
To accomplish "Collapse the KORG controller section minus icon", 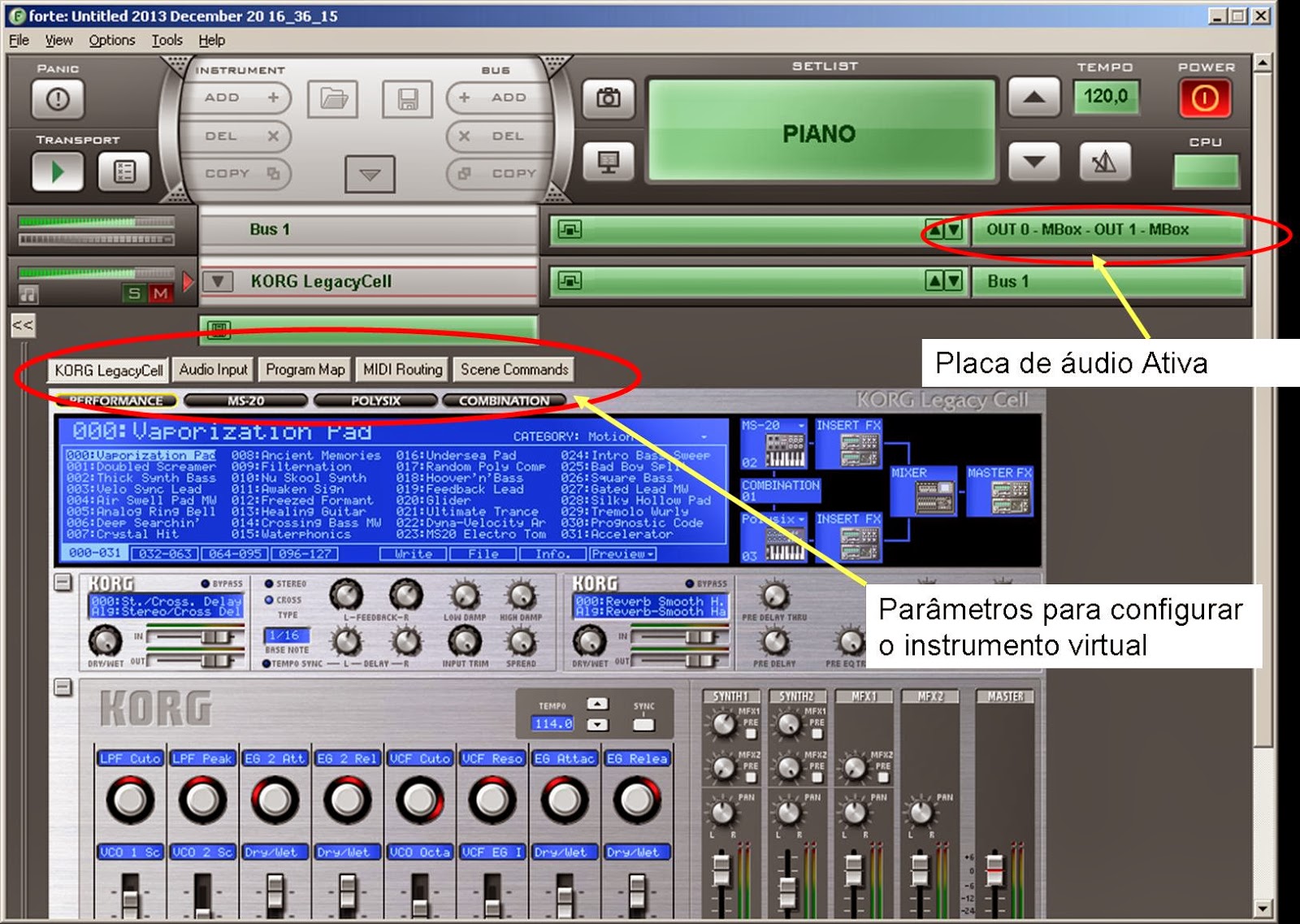I will [x=63, y=688].
